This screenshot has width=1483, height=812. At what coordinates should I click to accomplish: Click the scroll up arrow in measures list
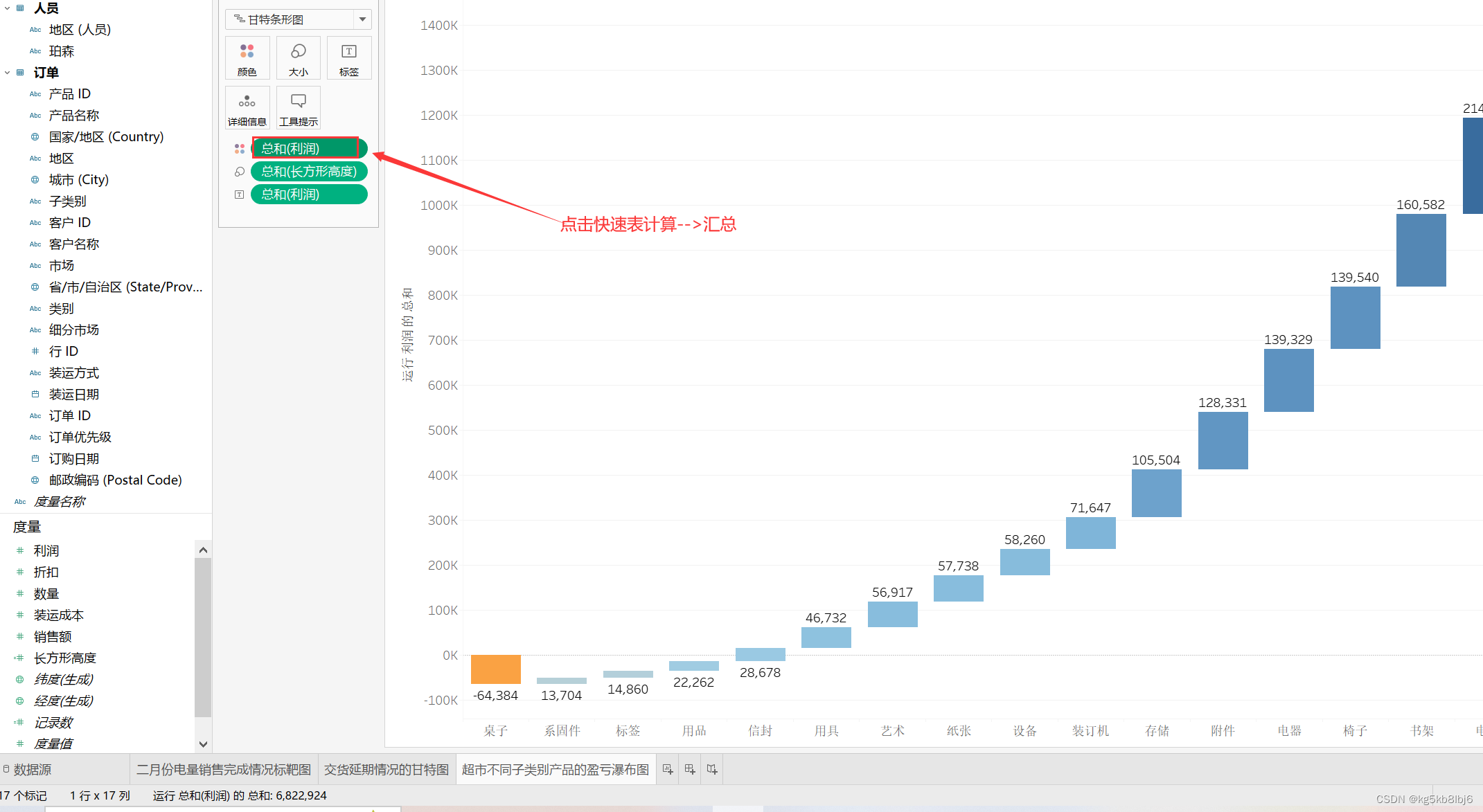tap(203, 550)
